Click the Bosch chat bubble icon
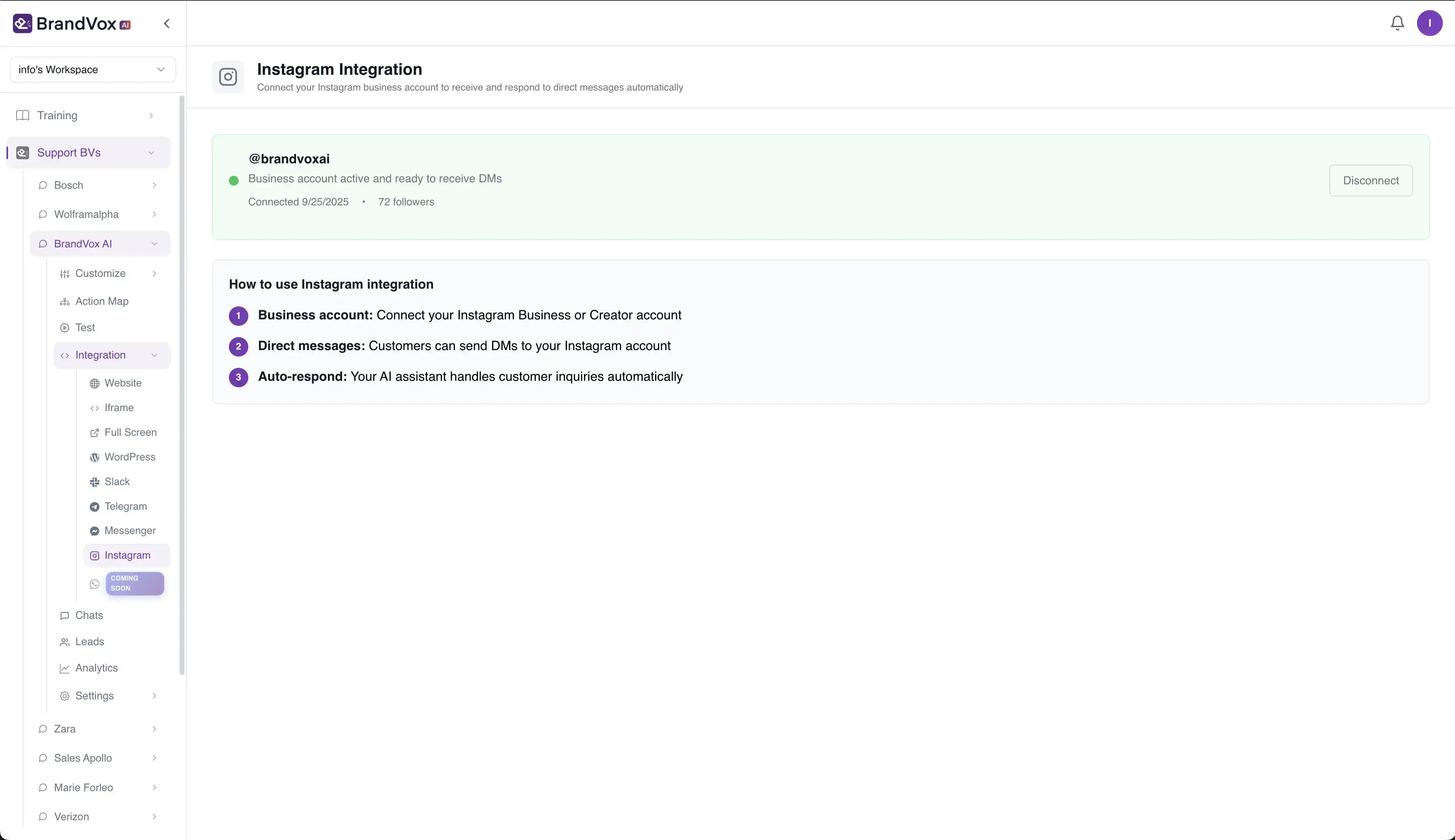 (43, 185)
